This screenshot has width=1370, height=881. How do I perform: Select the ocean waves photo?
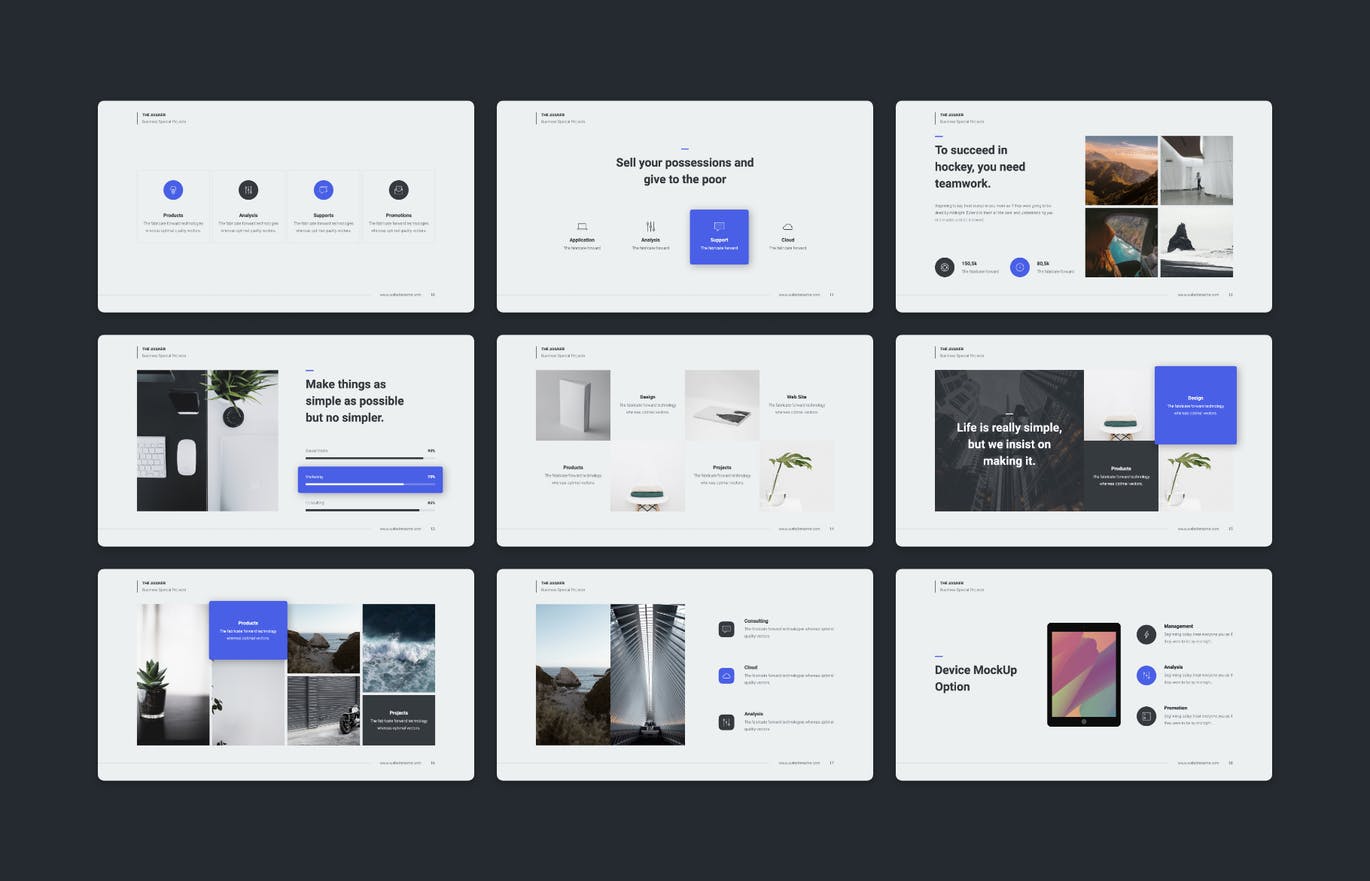(x=398, y=648)
